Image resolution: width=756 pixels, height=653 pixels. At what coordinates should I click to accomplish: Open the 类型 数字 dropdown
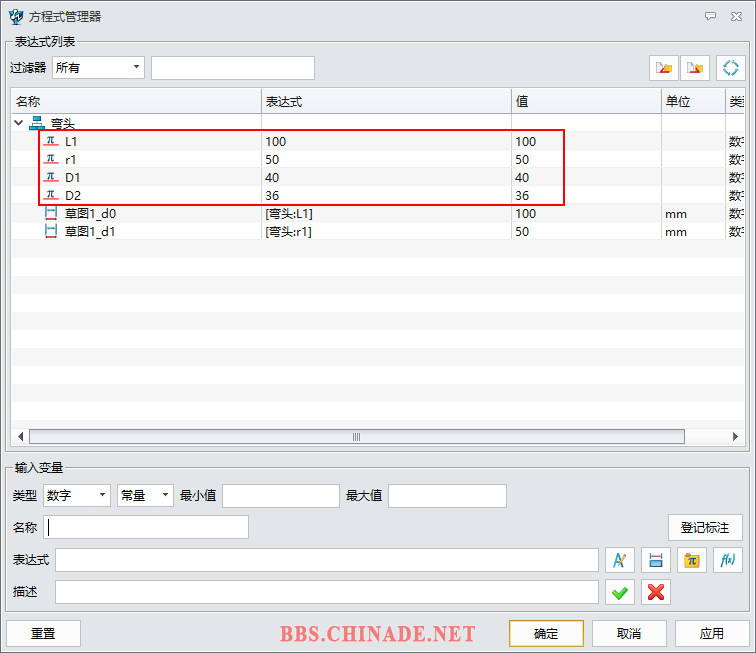[77, 495]
